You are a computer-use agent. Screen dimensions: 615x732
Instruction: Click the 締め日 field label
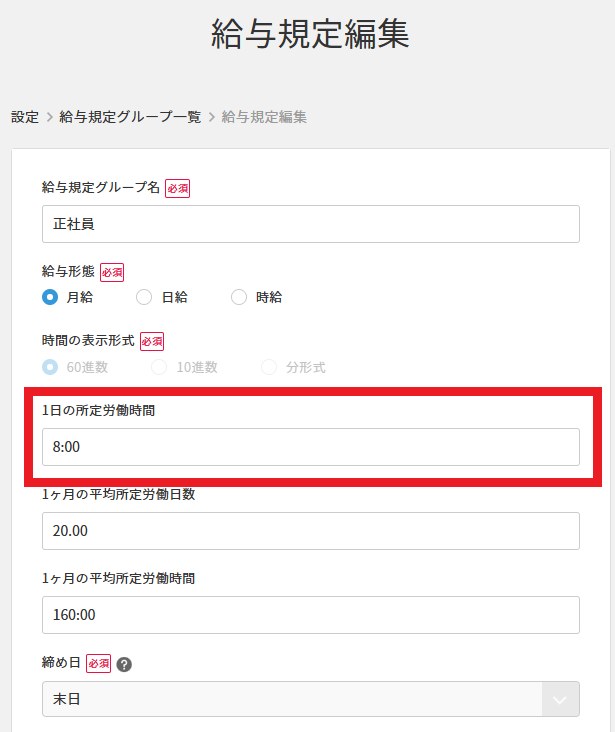coord(61,662)
